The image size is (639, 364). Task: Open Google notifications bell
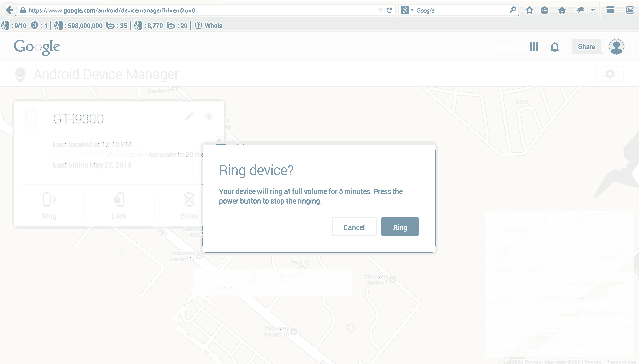tap(555, 47)
